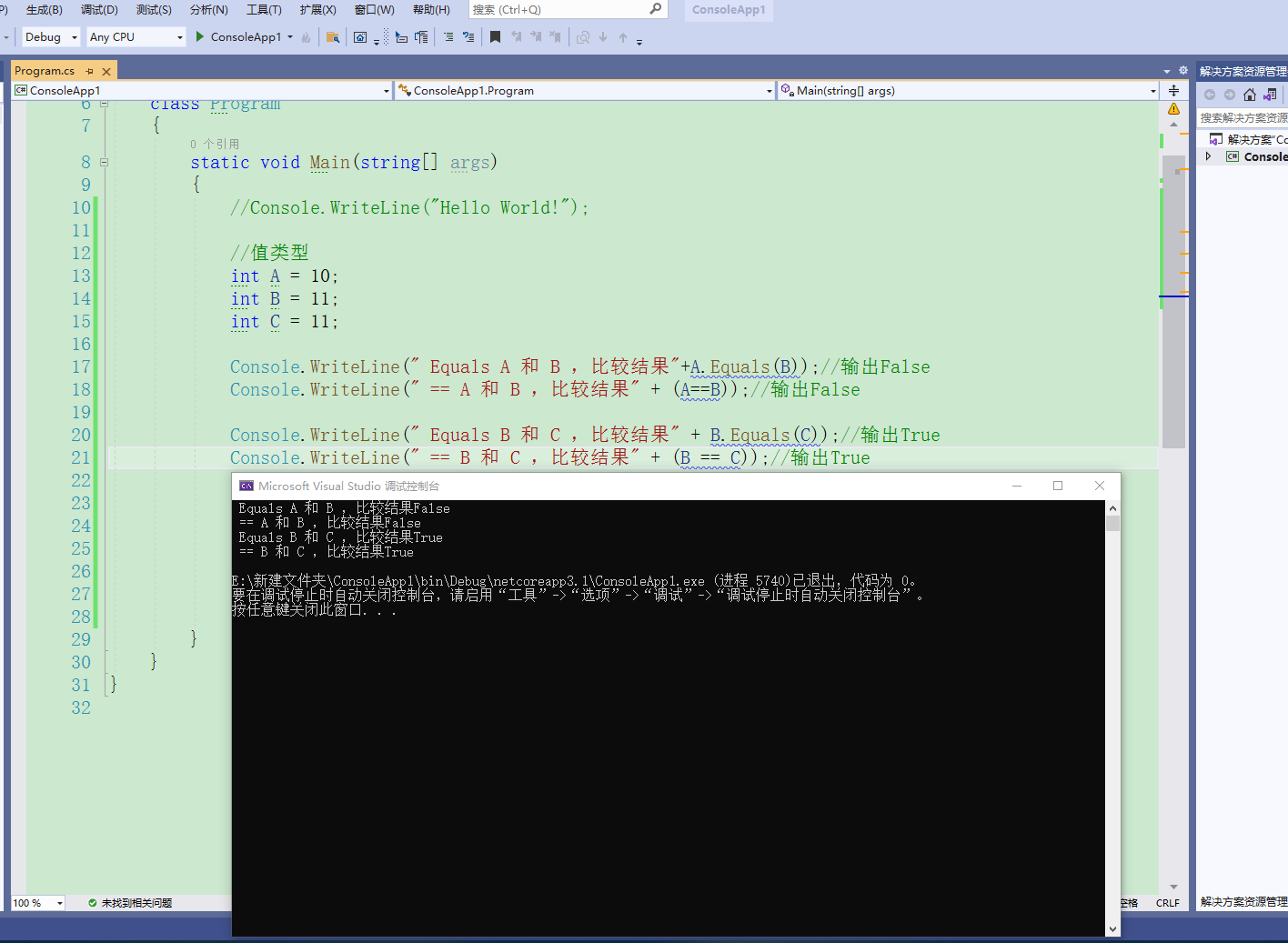The width and height of the screenshot is (1288, 943).
Task: Click the editor vertical scrollbar thumb
Action: coord(1174,302)
